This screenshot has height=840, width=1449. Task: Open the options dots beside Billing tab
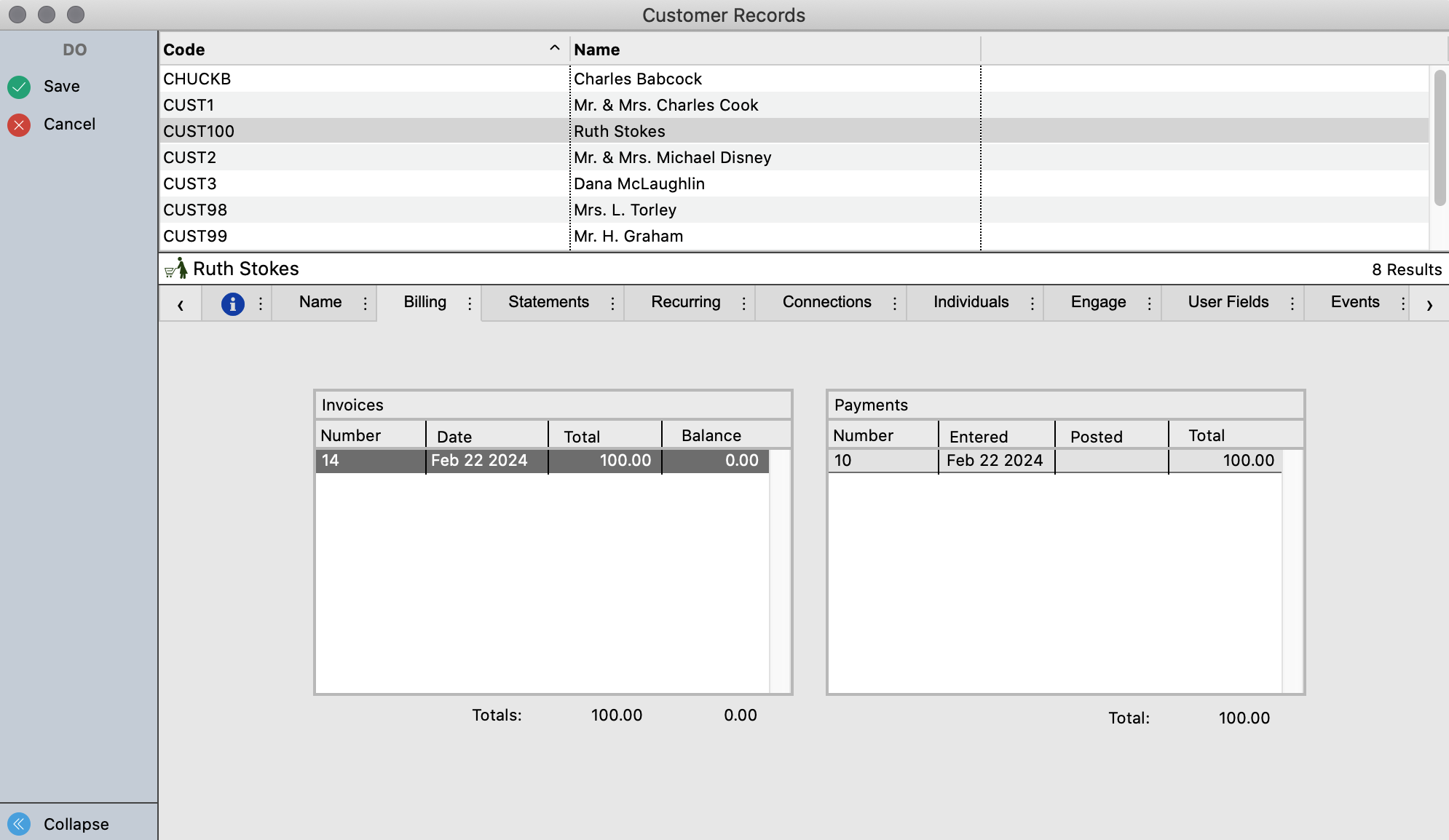[x=470, y=304]
